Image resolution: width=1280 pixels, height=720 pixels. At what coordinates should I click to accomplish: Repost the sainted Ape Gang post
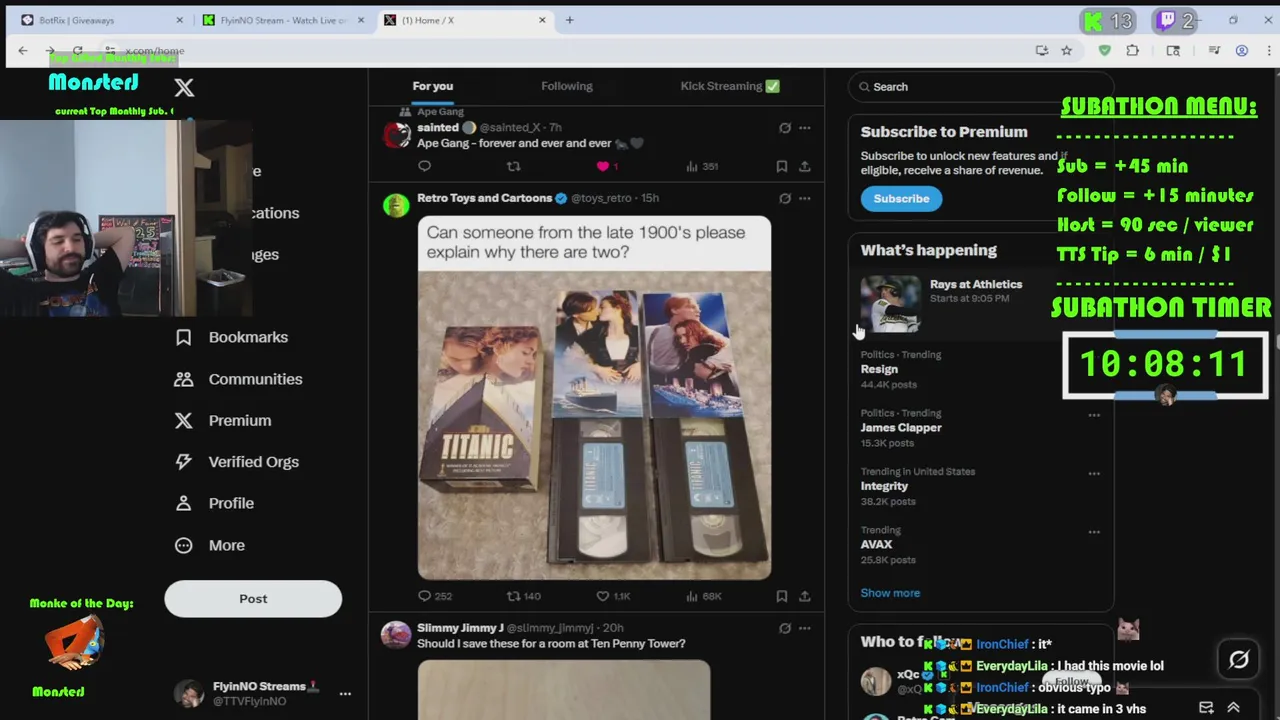(x=513, y=166)
